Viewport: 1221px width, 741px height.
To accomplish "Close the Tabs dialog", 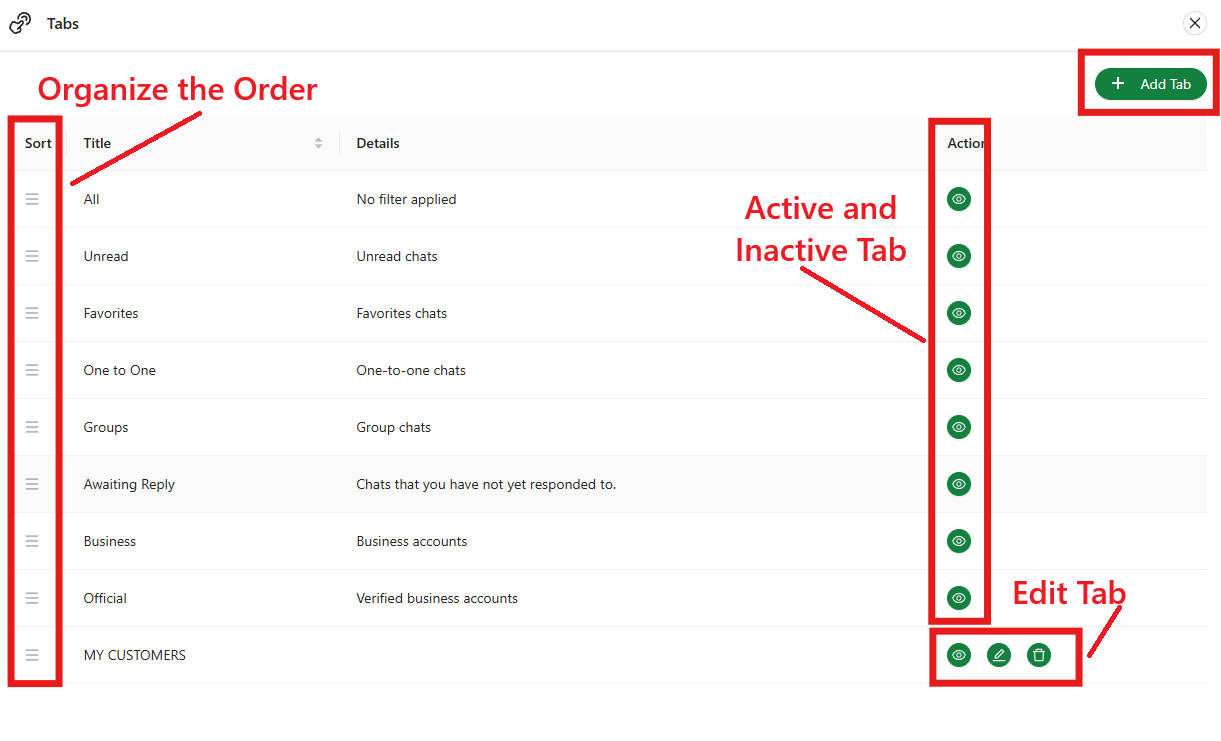I will pyautogui.click(x=1194, y=23).
